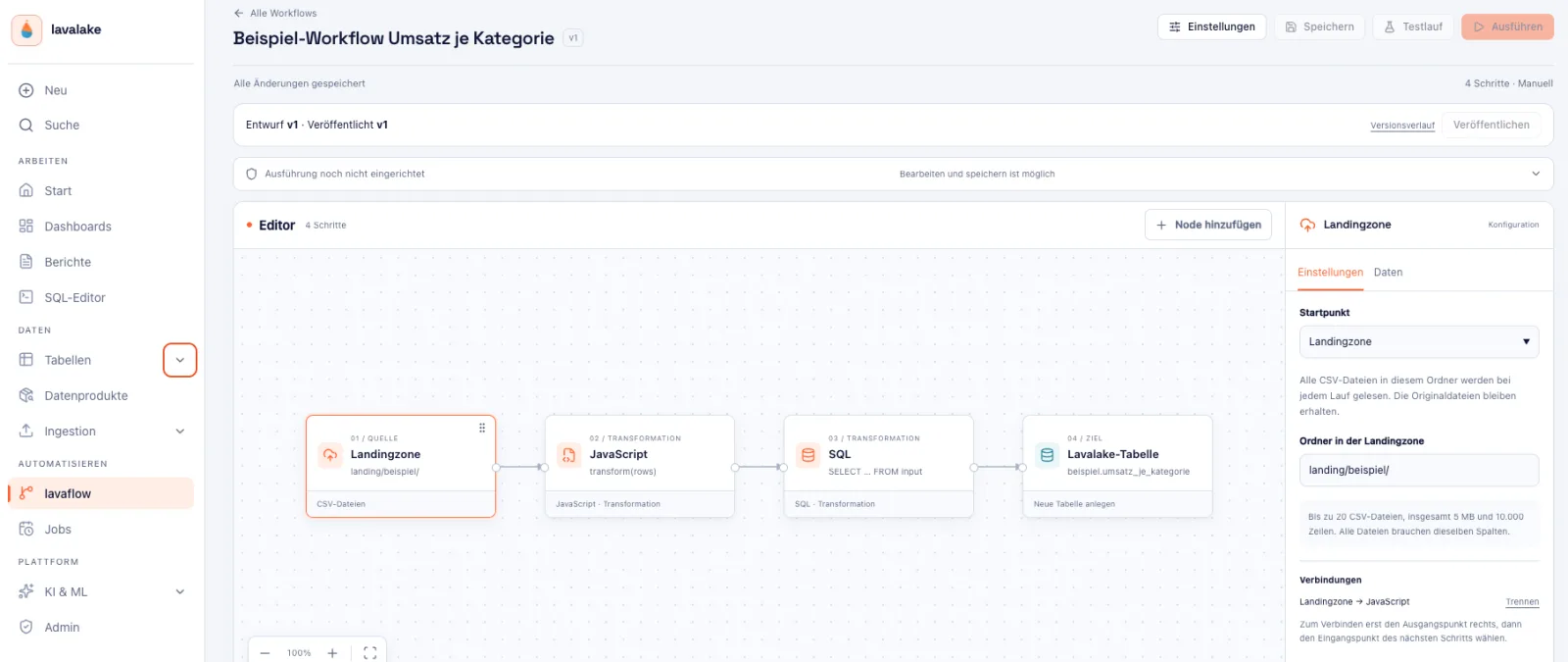Click the output port of SQL node
Screen dimensions: 1568x662
(x=974, y=468)
